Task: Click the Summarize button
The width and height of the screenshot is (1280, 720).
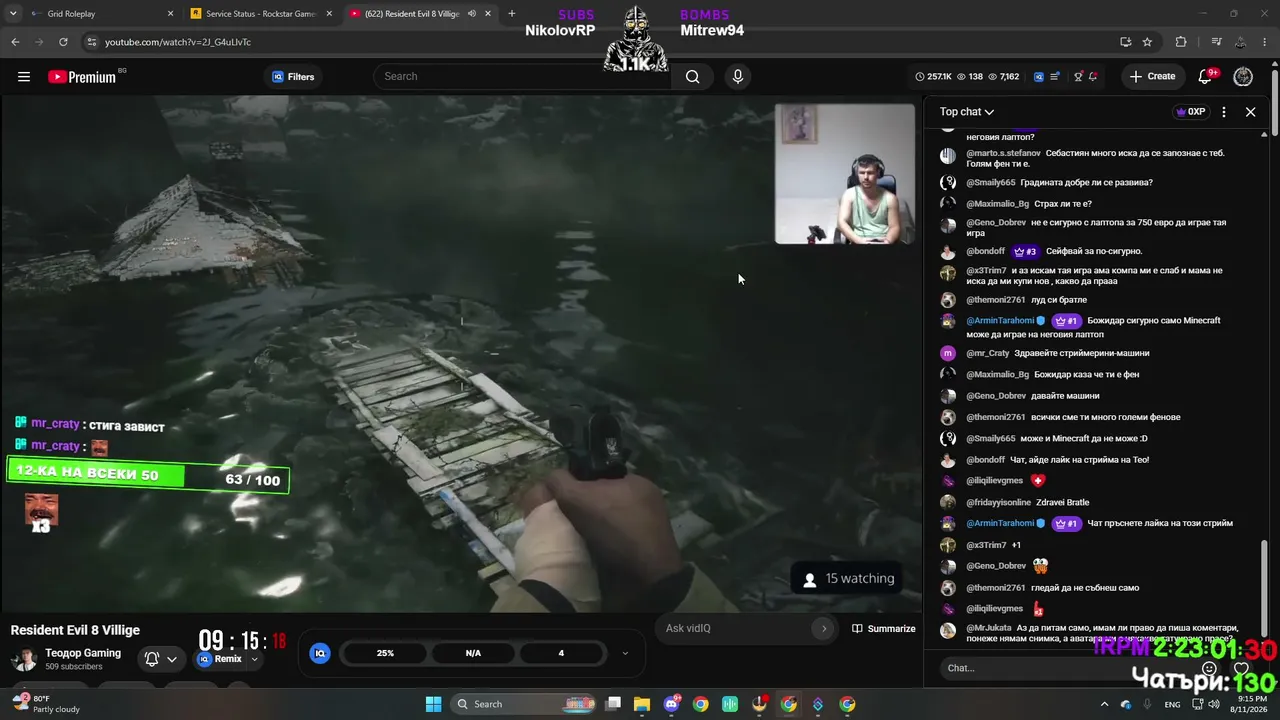Action: click(883, 628)
